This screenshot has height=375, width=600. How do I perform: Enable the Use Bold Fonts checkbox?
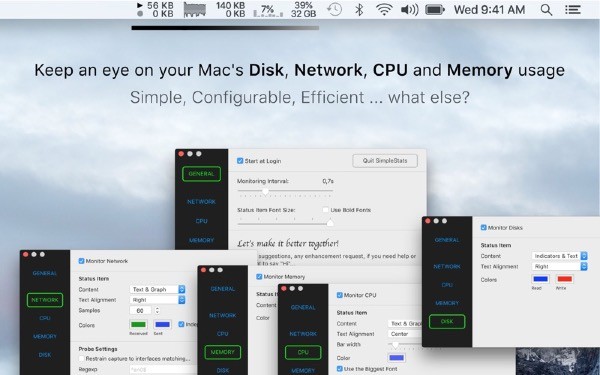pyautogui.click(x=326, y=210)
